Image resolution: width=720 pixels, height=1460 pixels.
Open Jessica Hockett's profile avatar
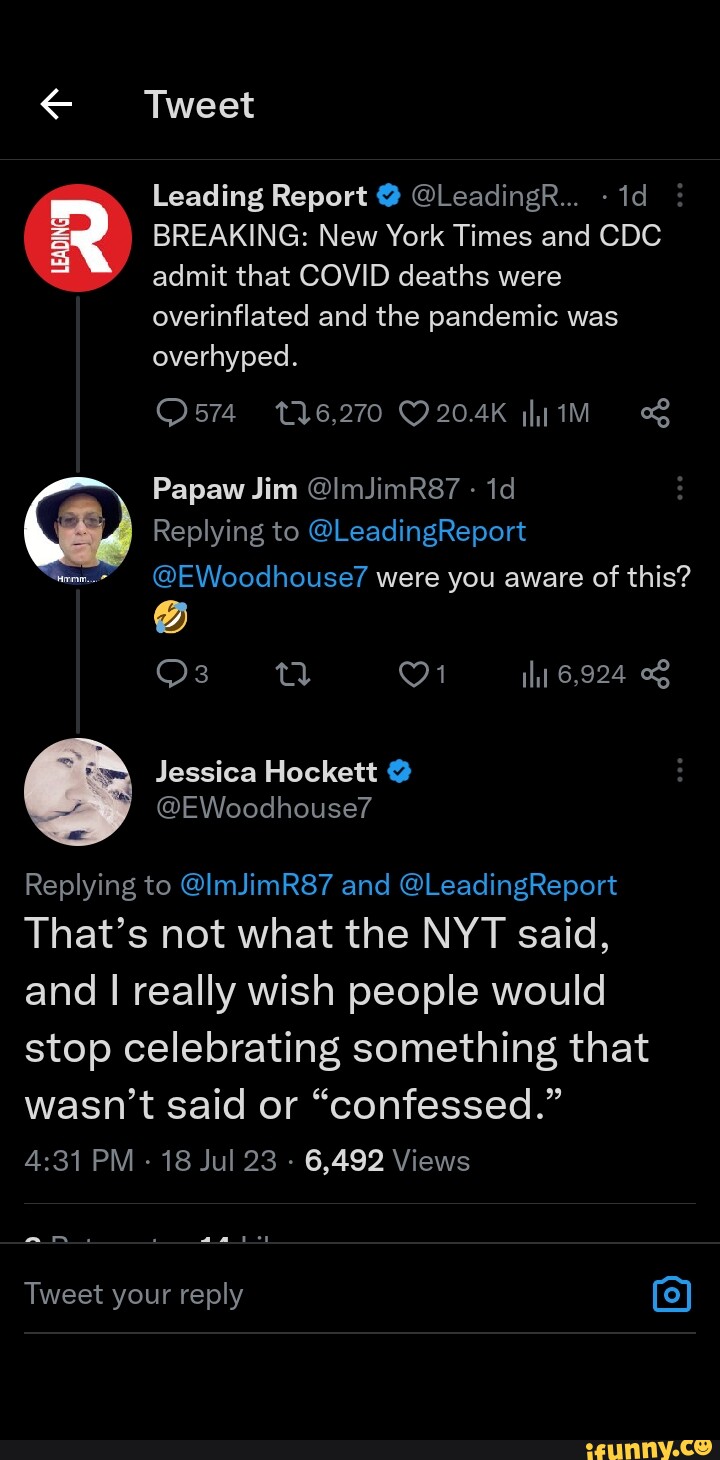point(78,792)
